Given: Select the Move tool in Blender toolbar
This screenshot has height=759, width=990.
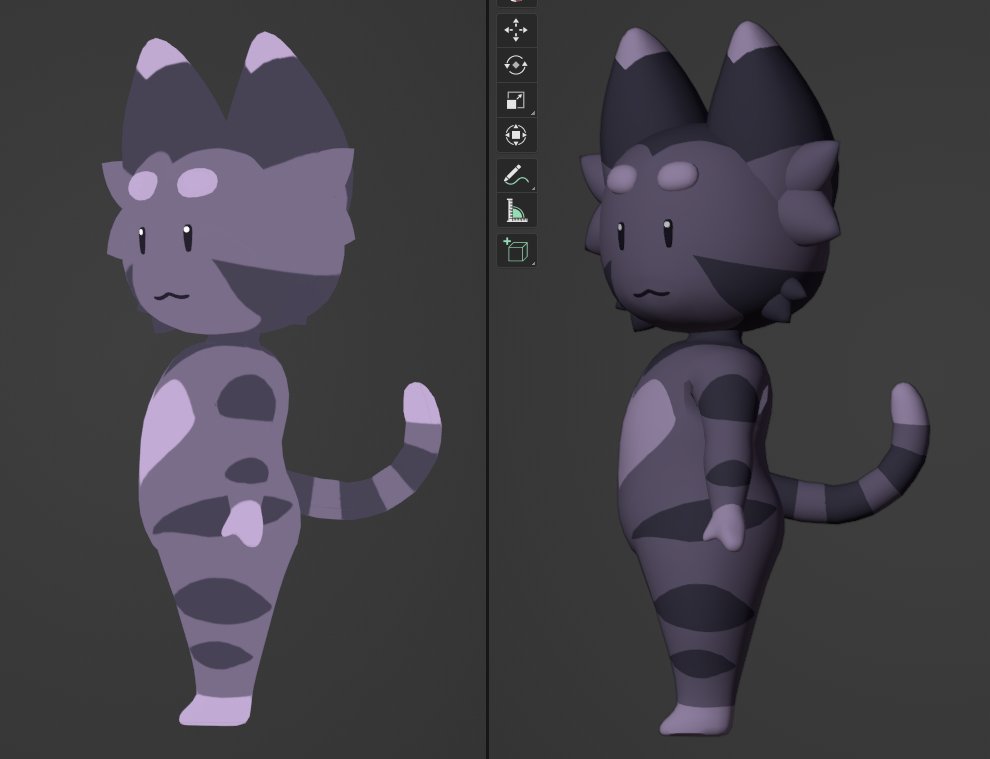Looking at the screenshot, I should pyautogui.click(x=516, y=30).
